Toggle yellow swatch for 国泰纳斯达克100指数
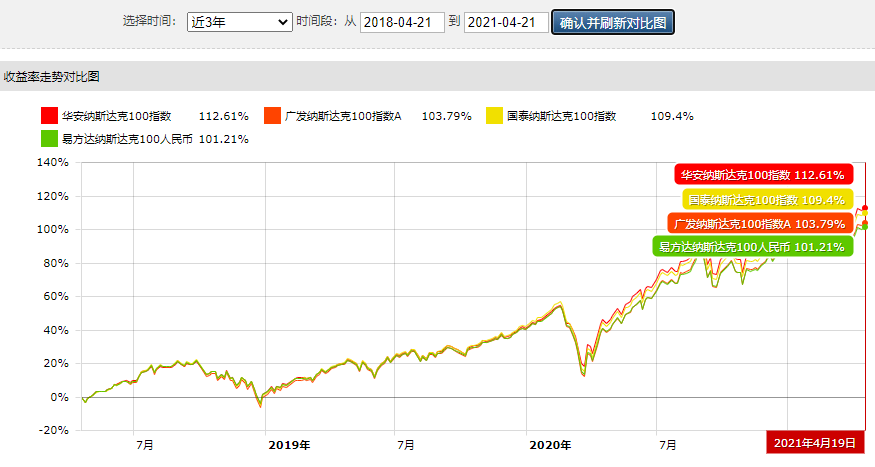This screenshot has width=875, height=467. 494,115
